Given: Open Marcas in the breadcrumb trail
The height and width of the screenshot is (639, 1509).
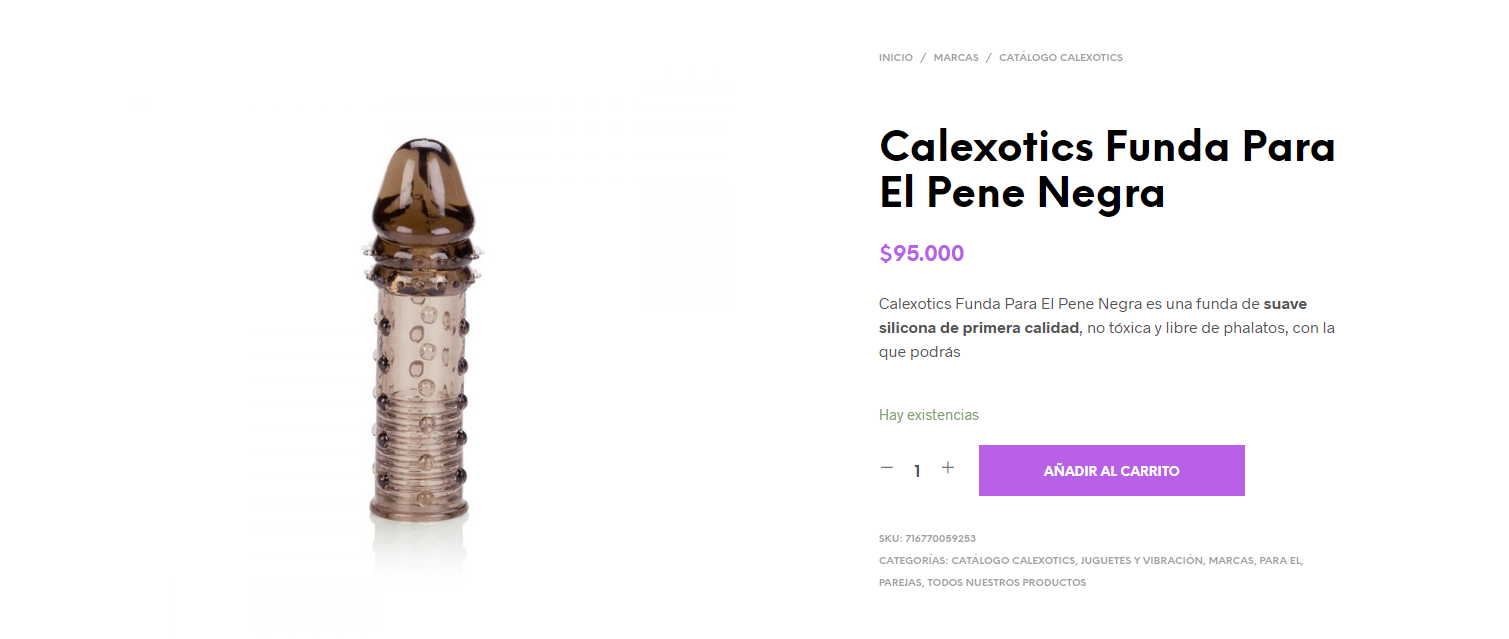Looking at the screenshot, I should click(x=956, y=58).
